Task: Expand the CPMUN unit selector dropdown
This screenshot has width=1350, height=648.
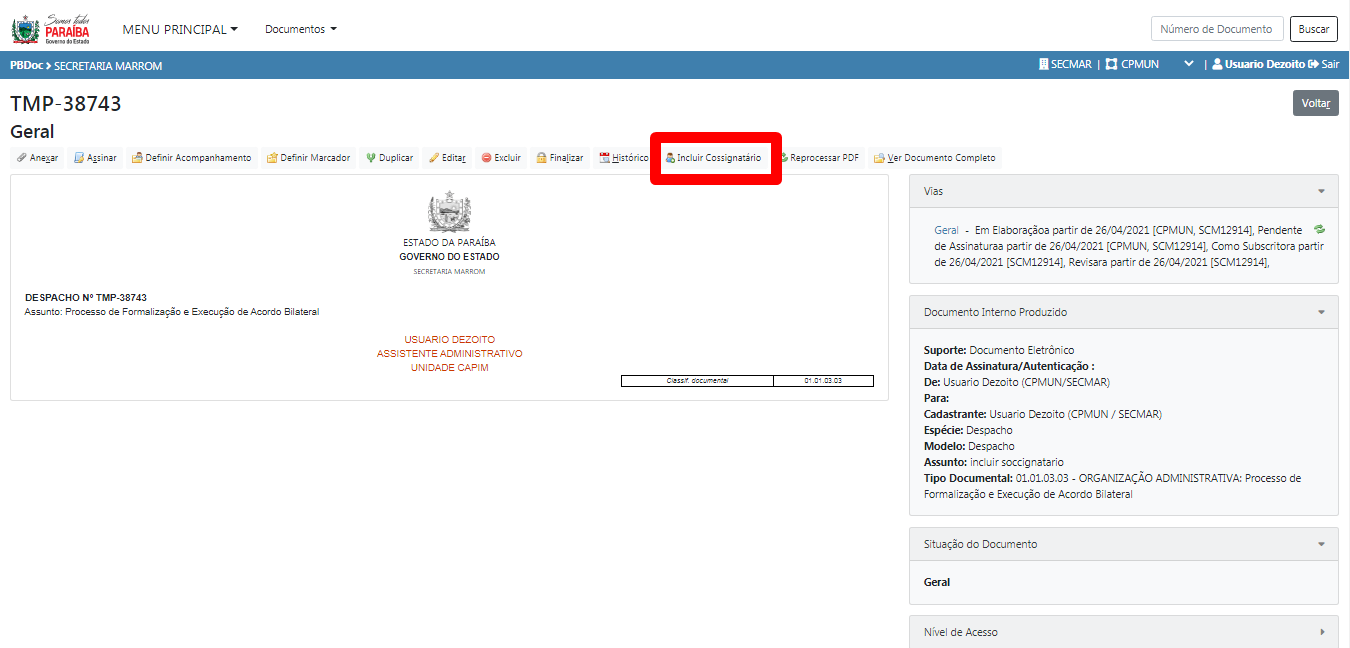Action: coord(1189,64)
